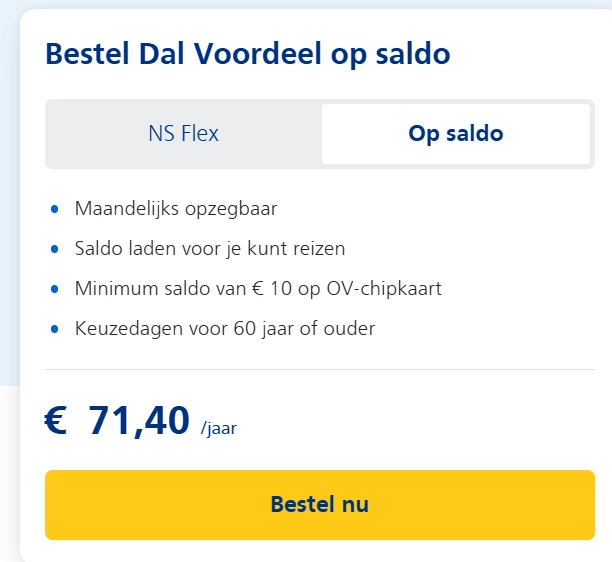Click the bullet dot beside Maandelijks opzegbaar
The height and width of the screenshot is (562, 612).
(x=54, y=209)
